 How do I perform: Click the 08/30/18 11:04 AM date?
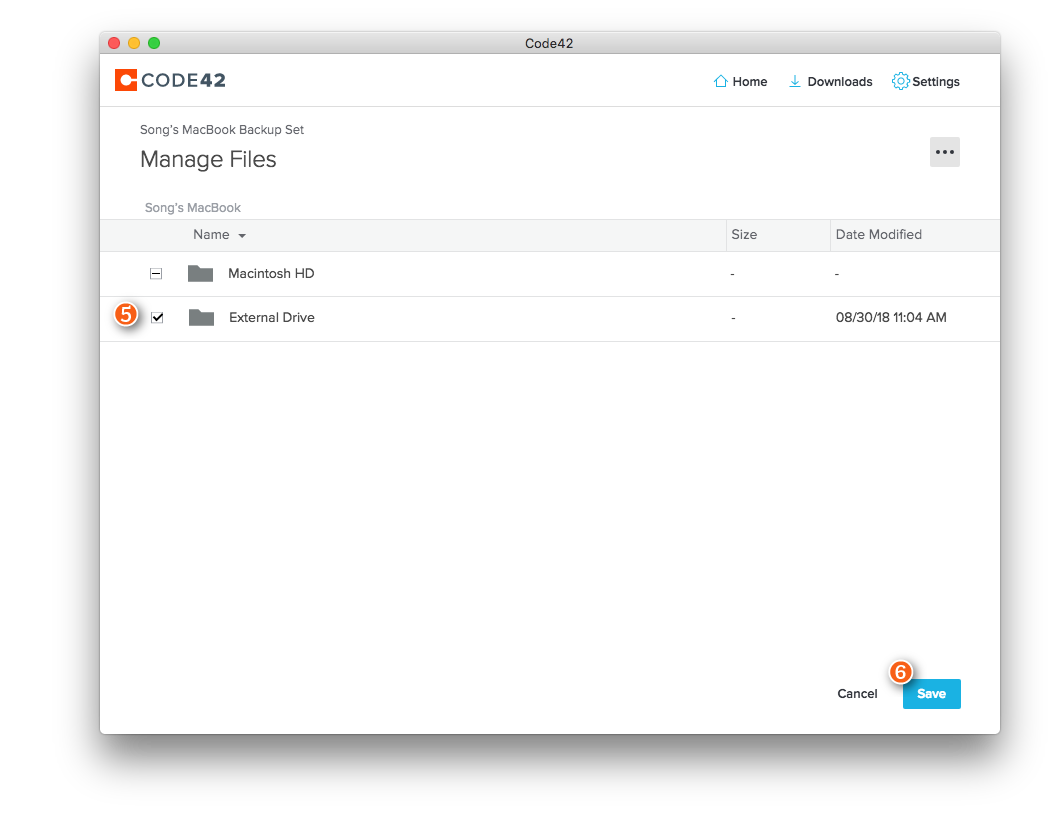pos(891,317)
